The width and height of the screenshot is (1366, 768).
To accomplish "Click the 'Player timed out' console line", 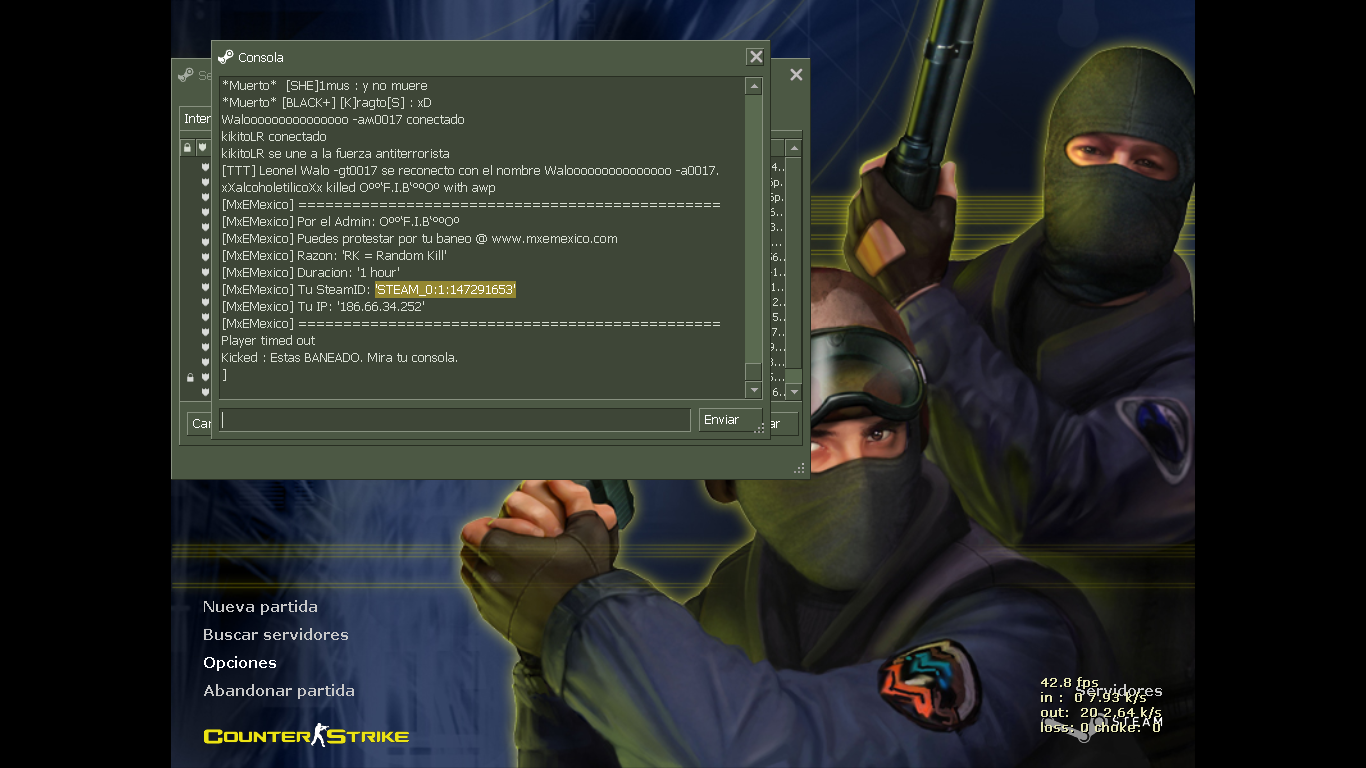I will click(268, 340).
